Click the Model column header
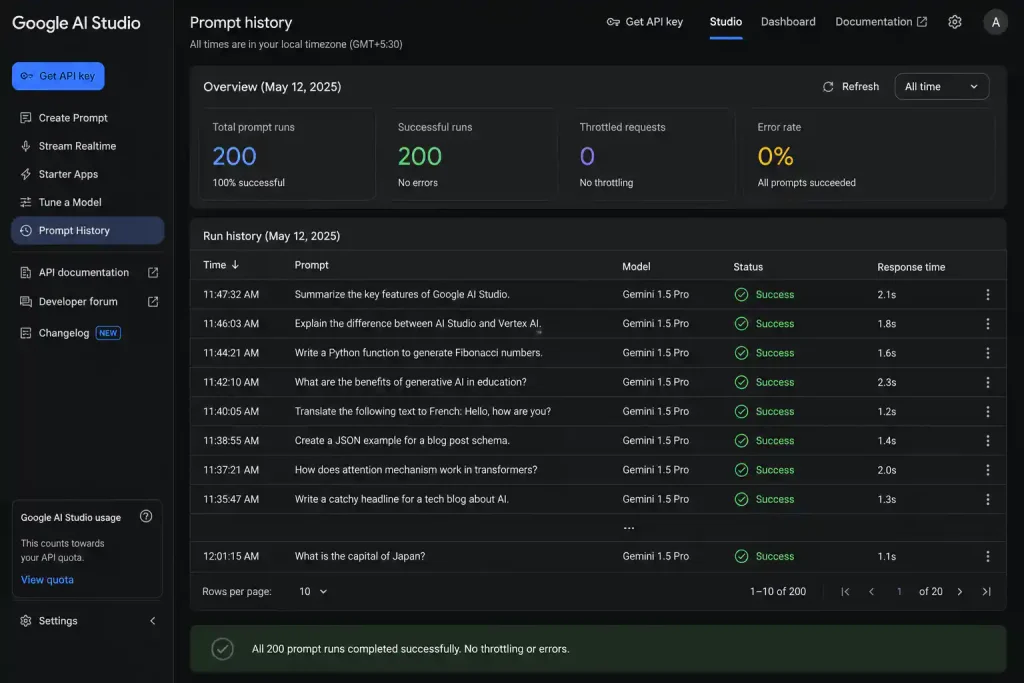Viewport: 1024px width, 683px height. click(636, 266)
